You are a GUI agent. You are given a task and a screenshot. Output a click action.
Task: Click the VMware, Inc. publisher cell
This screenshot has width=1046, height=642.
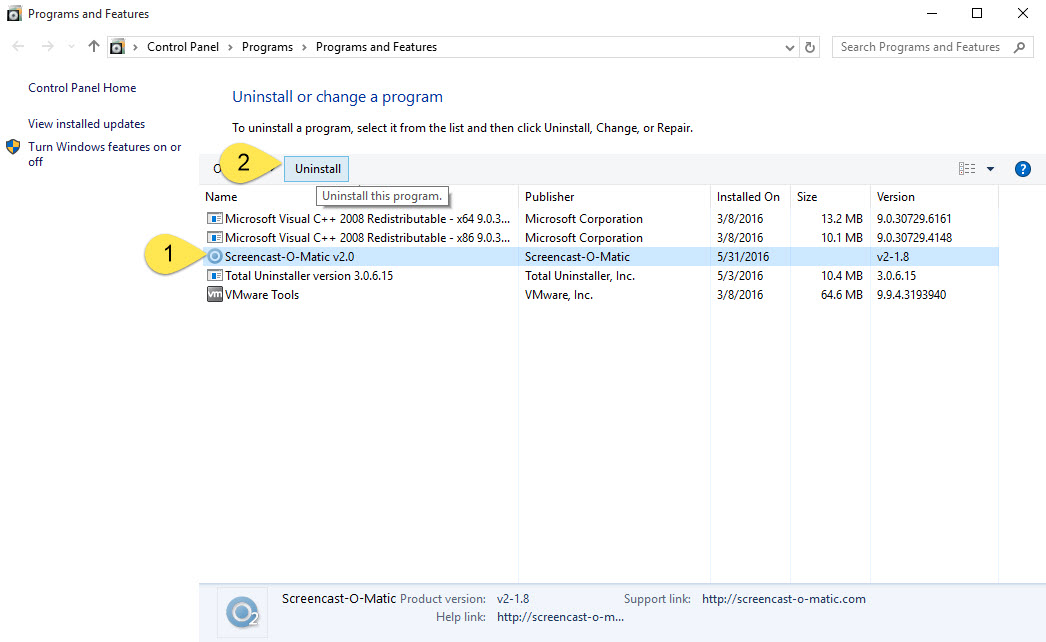click(x=558, y=294)
